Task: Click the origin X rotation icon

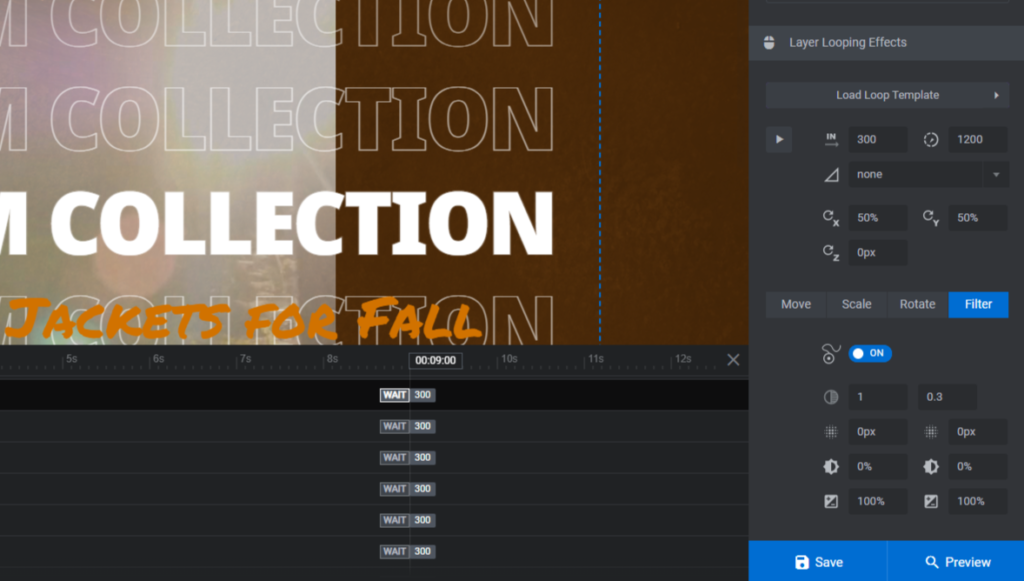Action: (x=831, y=217)
